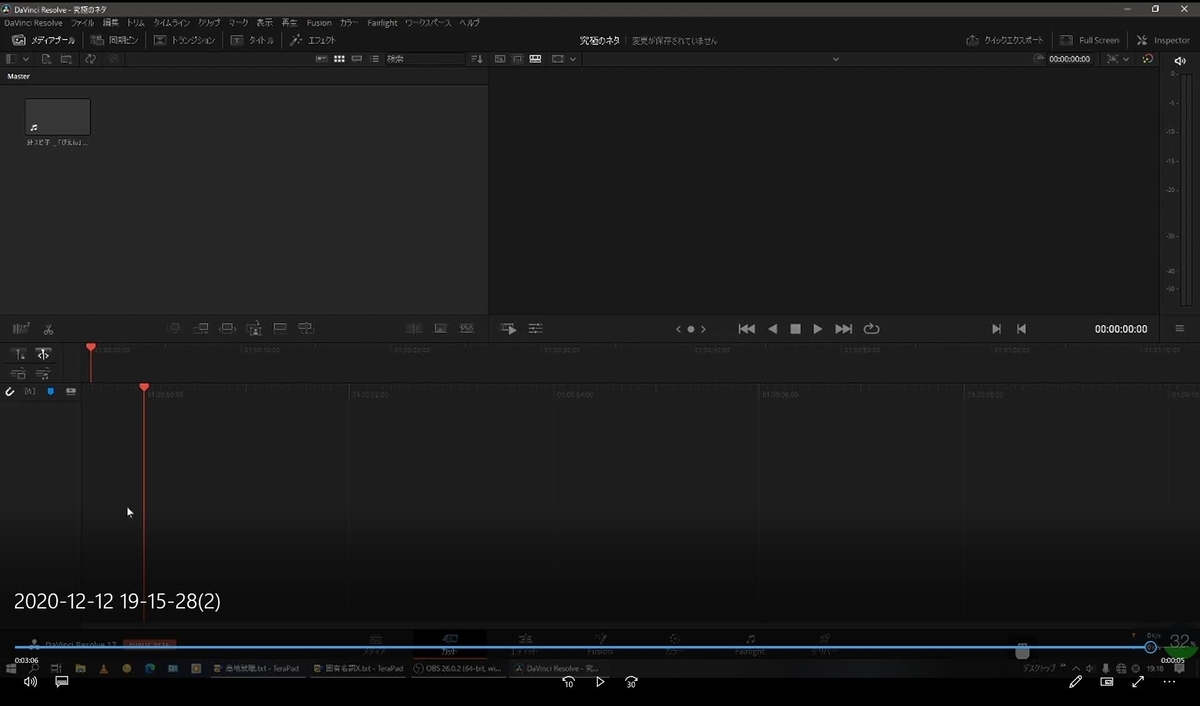This screenshot has width=1200, height=706.
Task: Open the clip name dropdown above viewer
Action: (835, 59)
